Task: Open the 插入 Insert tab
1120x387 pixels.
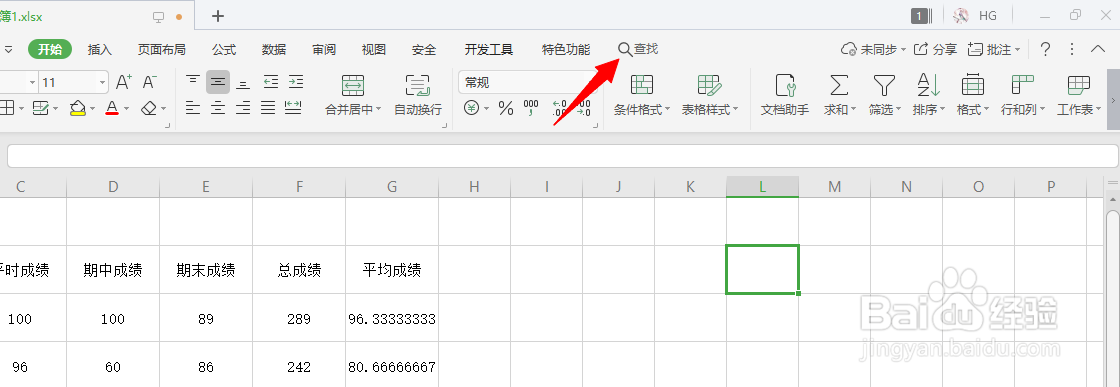Action: [100, 49]
